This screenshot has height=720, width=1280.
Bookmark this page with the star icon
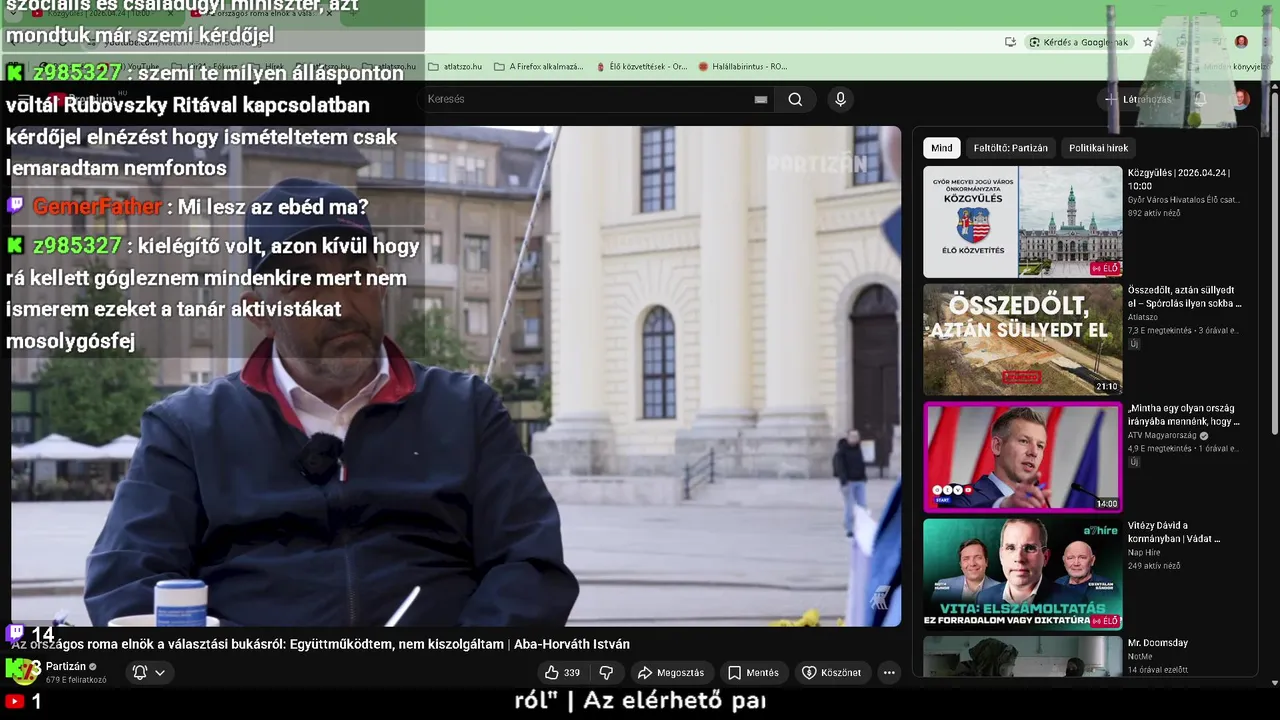[x=1148, y=42]
